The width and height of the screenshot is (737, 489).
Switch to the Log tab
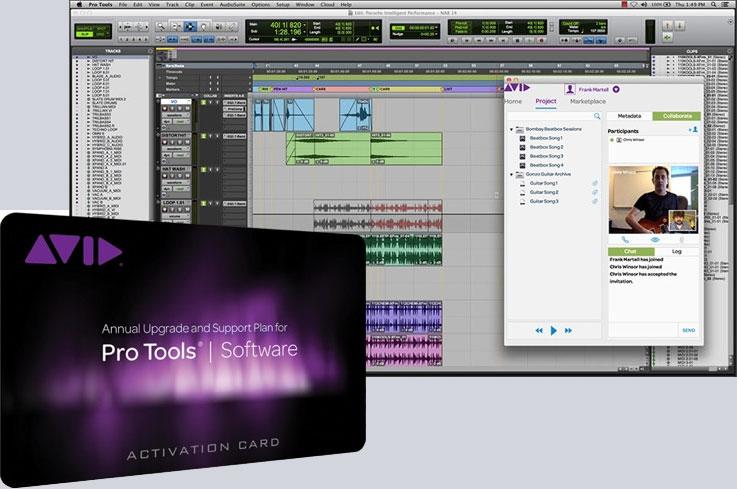[x=676, y=252]
